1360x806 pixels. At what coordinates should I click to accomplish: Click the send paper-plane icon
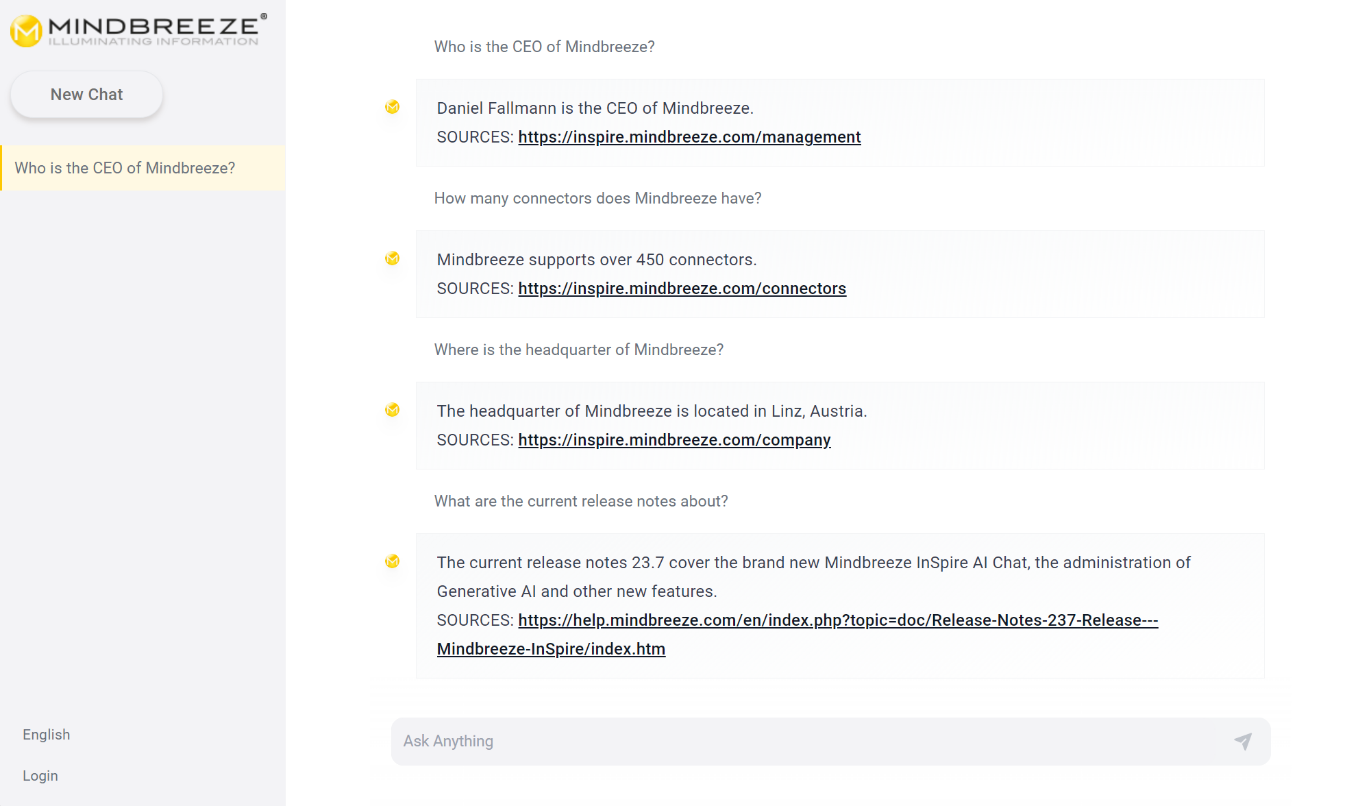tap(1243, 741)
